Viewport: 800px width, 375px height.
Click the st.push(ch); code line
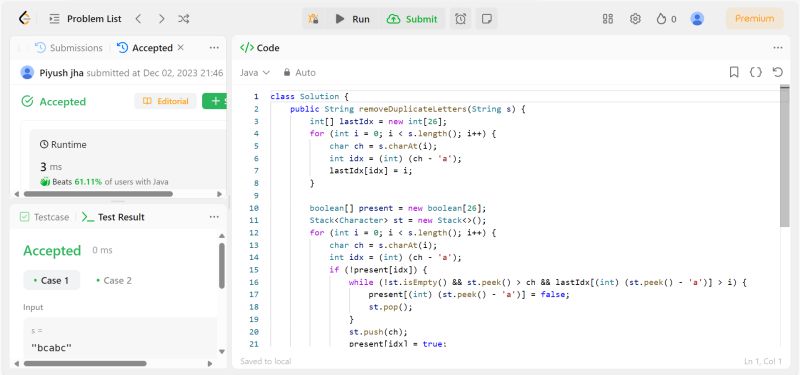pos(378,332)
